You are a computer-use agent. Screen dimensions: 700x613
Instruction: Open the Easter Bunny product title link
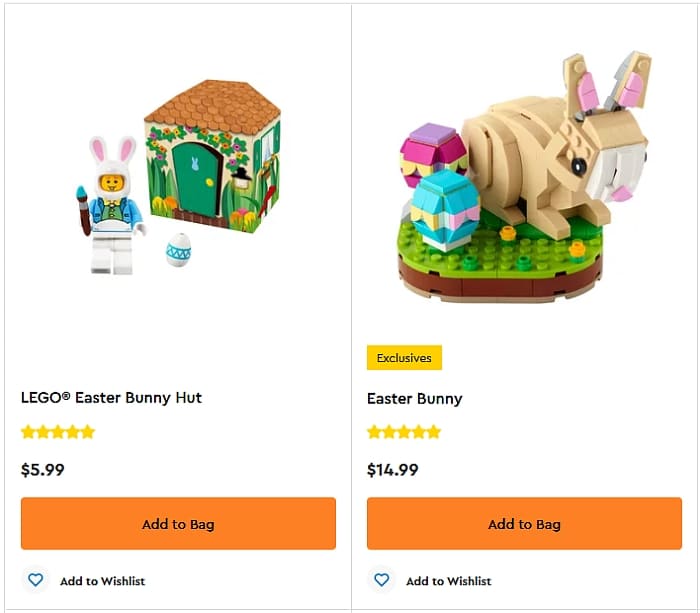(414, 398)
